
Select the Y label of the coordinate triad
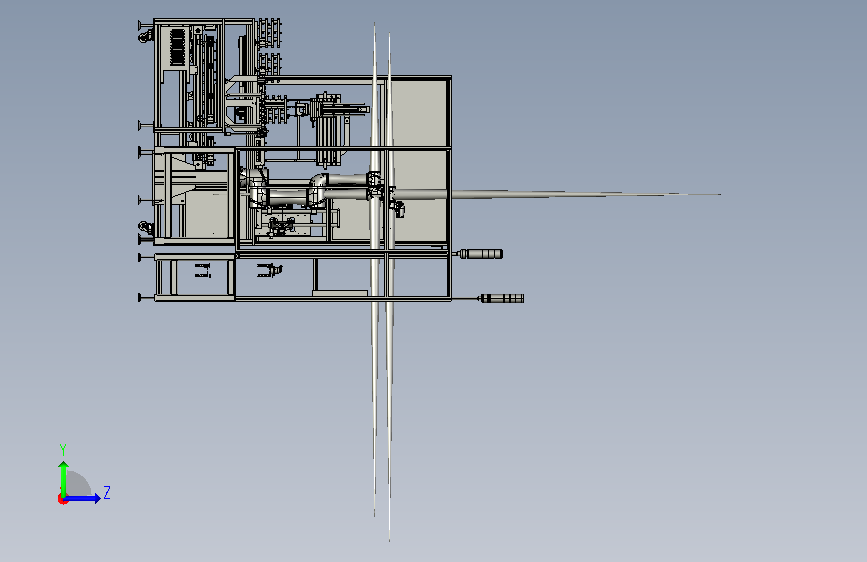coord(63,449)
